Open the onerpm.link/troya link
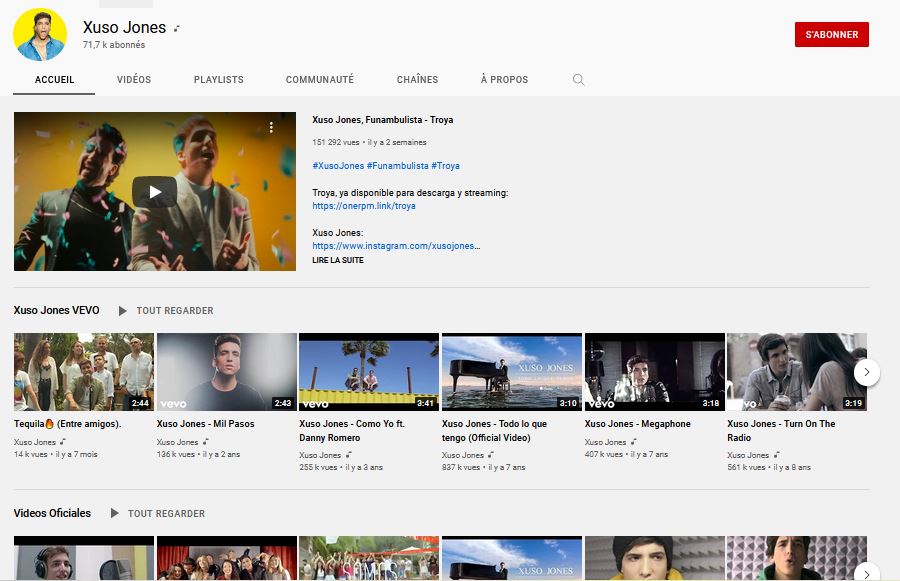 point(364,206)
